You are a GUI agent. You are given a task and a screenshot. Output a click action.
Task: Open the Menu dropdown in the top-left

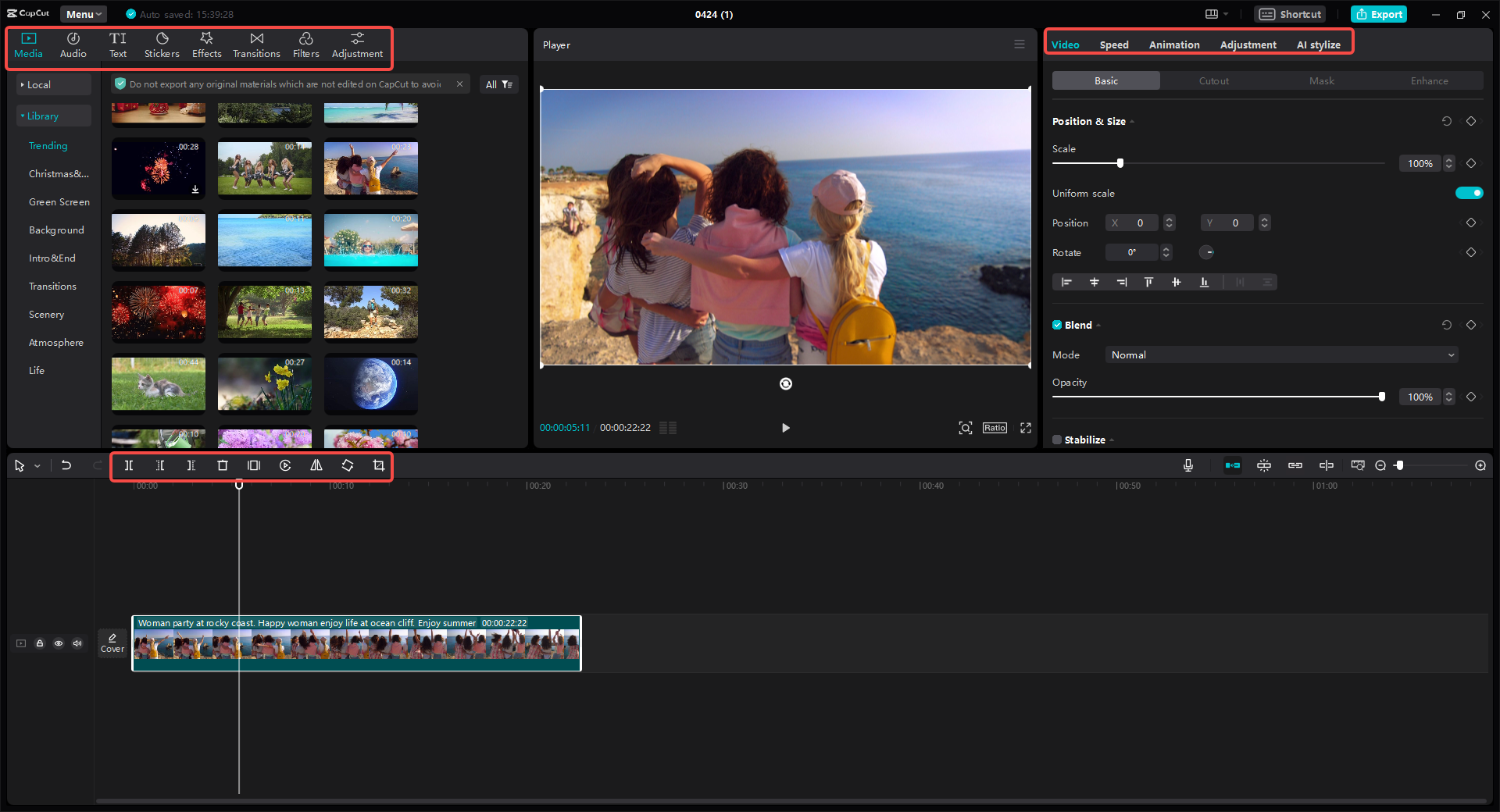pyautogui.click(x=83, y=13)
